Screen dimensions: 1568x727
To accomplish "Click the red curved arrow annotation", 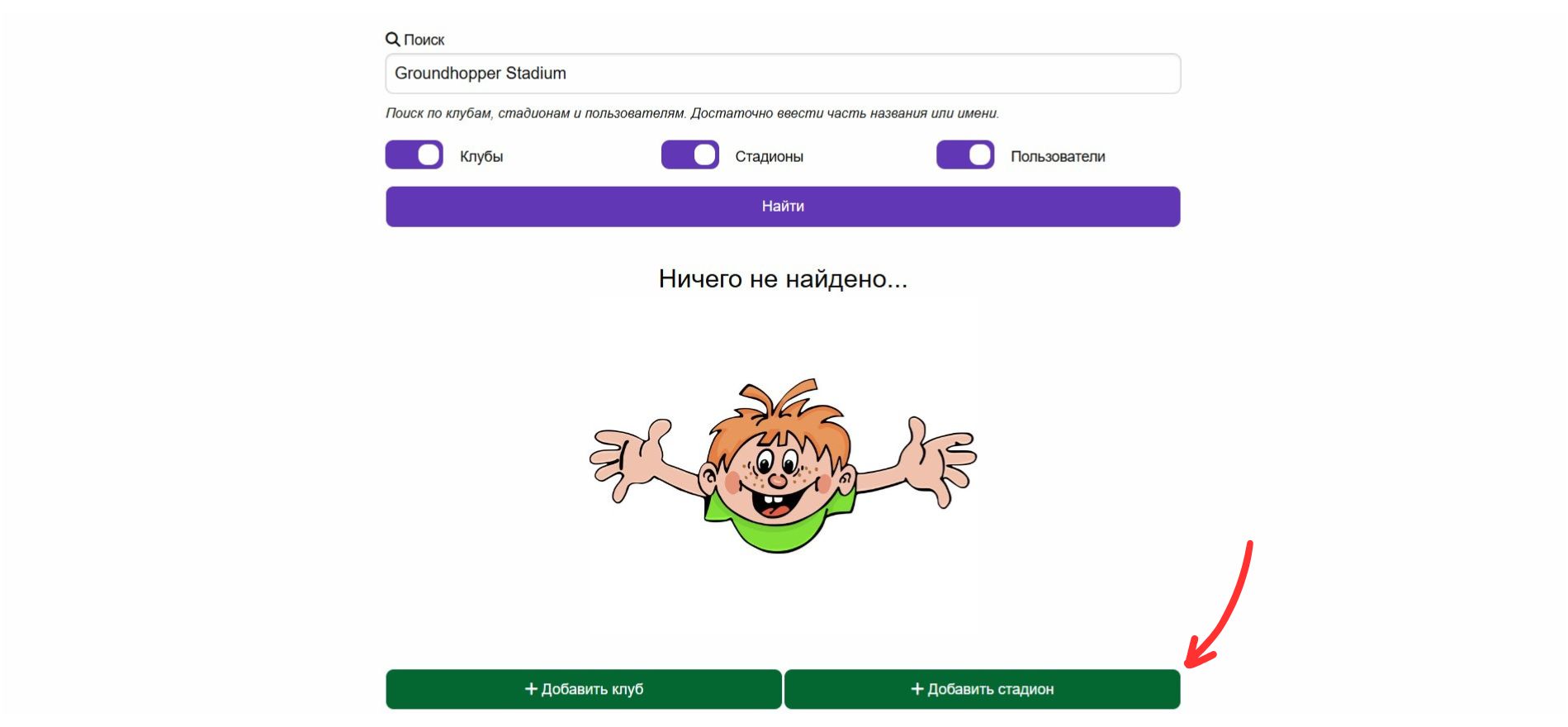I will tap(1220, 605).
